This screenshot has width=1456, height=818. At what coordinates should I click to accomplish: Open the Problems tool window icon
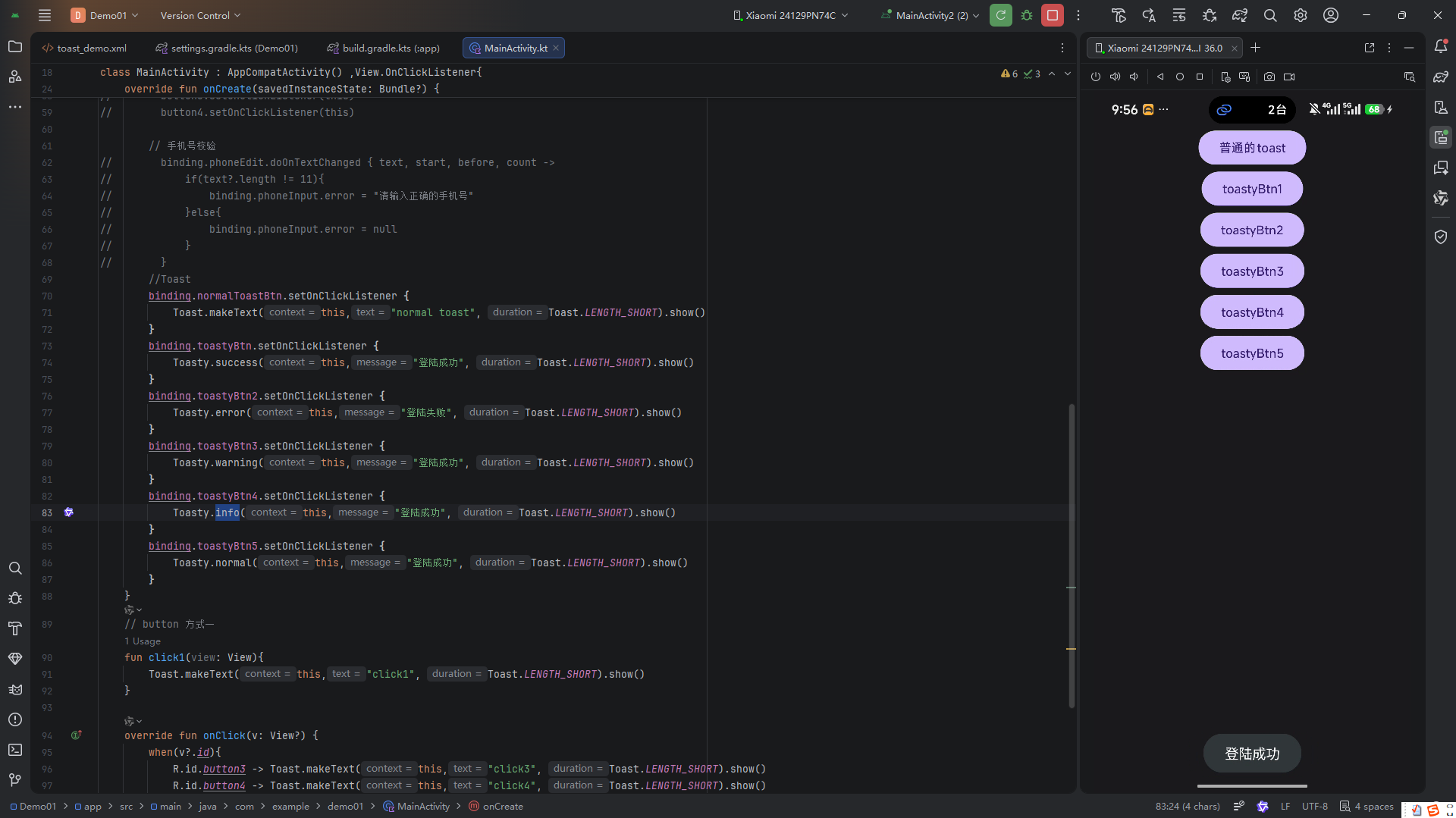coord(15,719)
